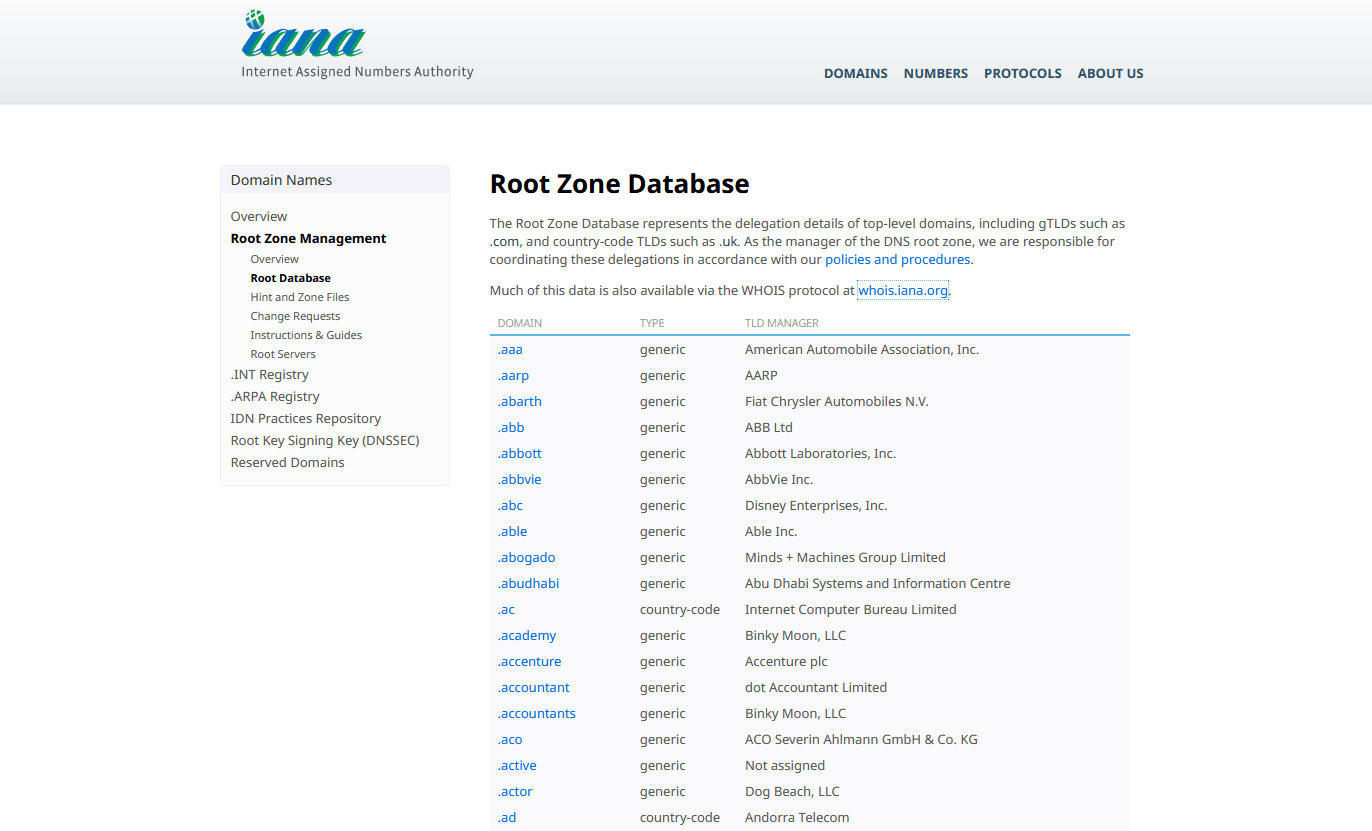1372x831 pixels.
Task: Open Instructions & Guides
Action: click(x=306, y=335)
